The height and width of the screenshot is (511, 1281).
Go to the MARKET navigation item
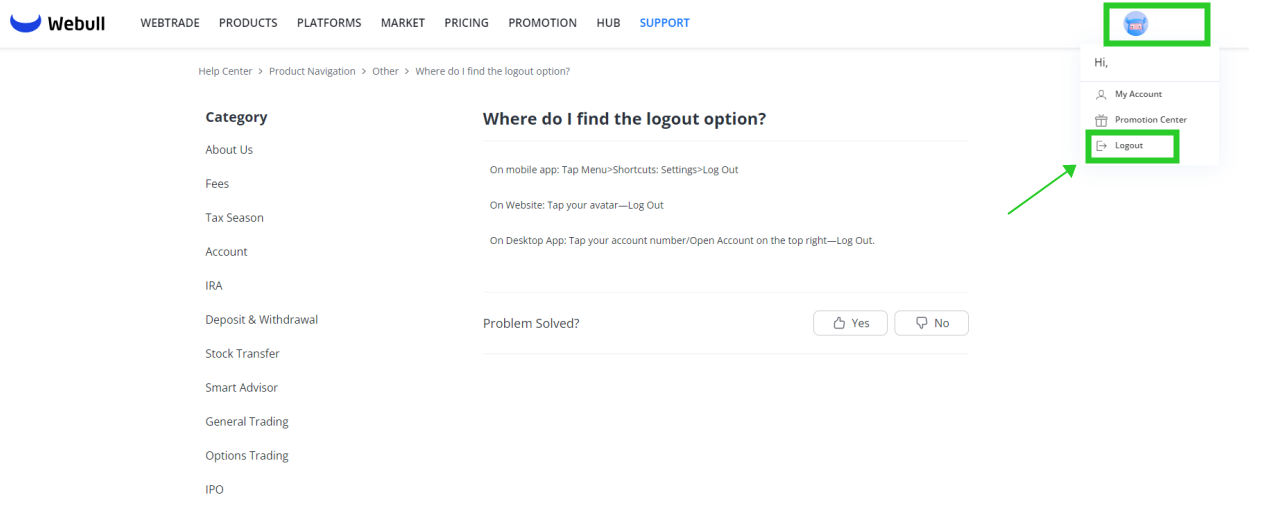pyautogui.click(x=402, y=23)
